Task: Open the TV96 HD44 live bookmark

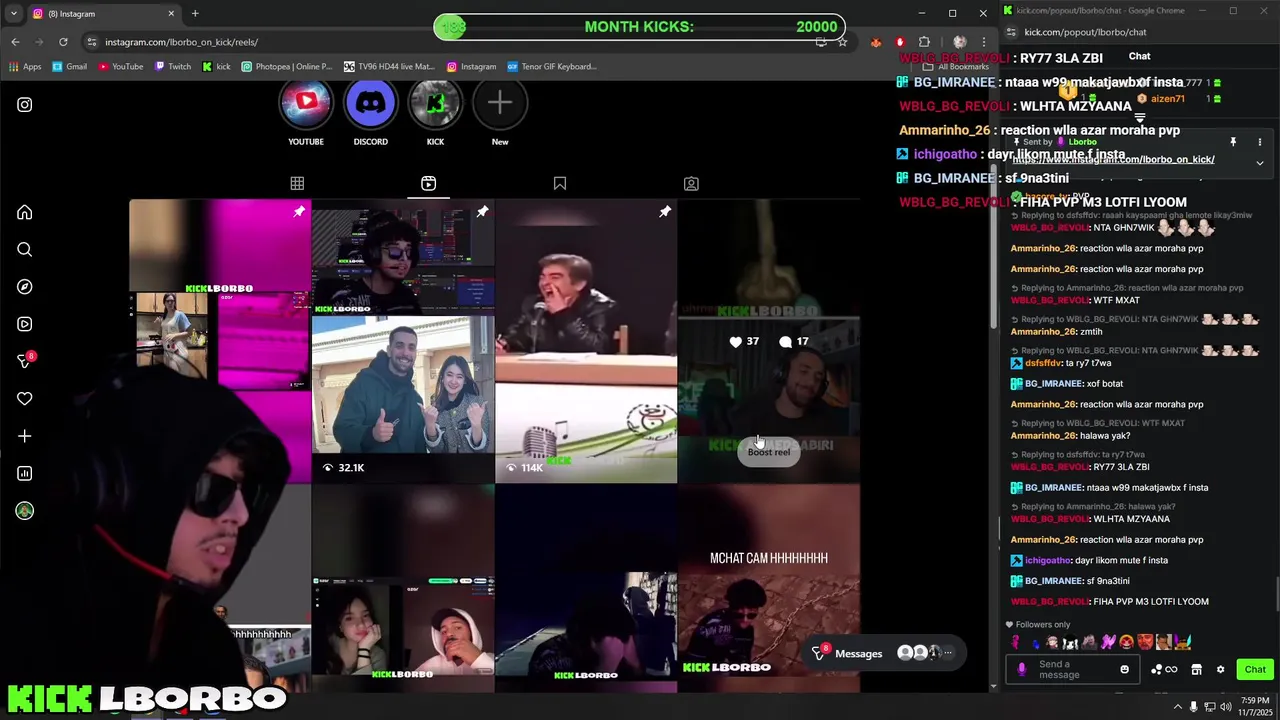Action: point(389,67)
